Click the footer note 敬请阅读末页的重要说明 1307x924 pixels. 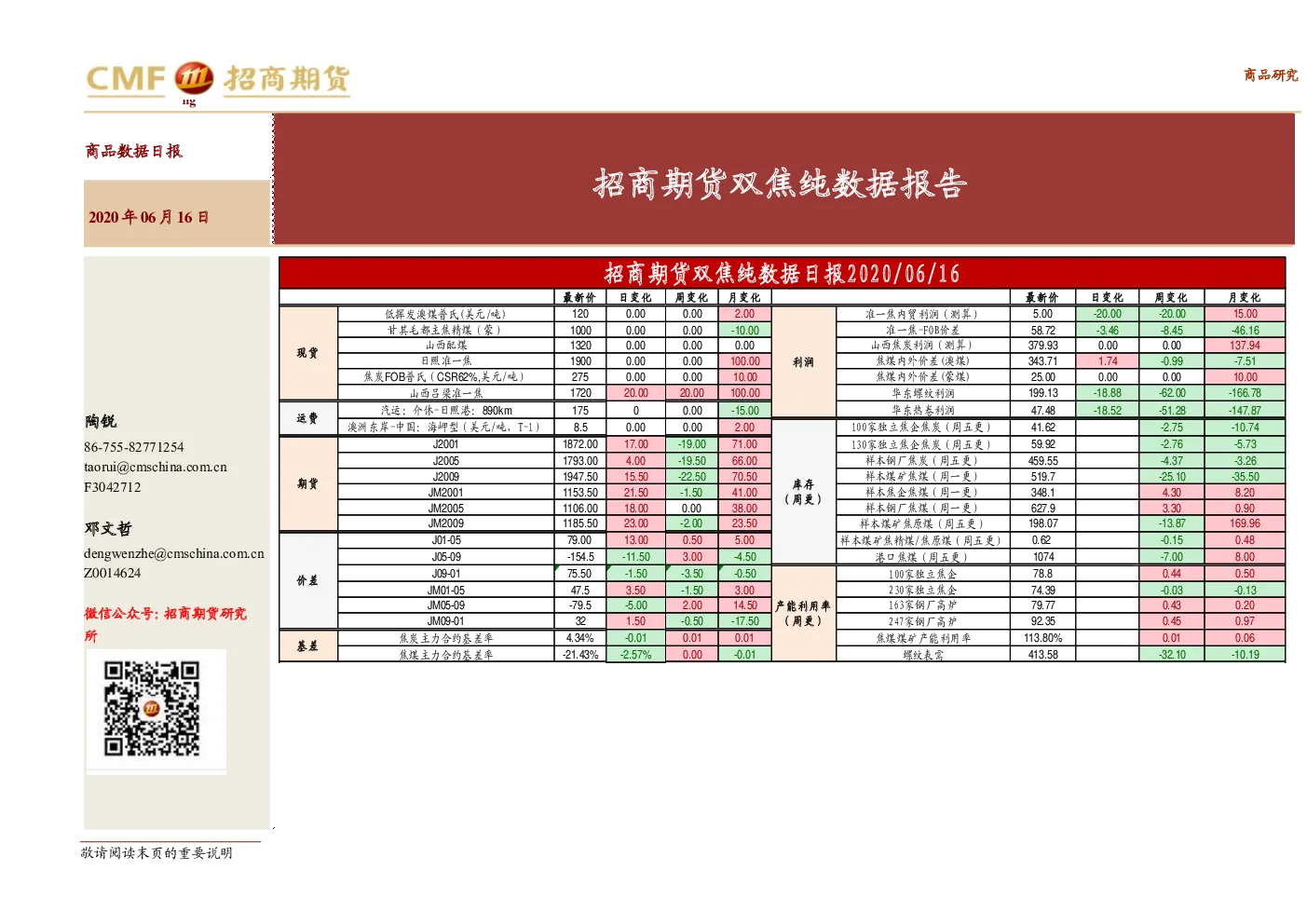(157, 852)
